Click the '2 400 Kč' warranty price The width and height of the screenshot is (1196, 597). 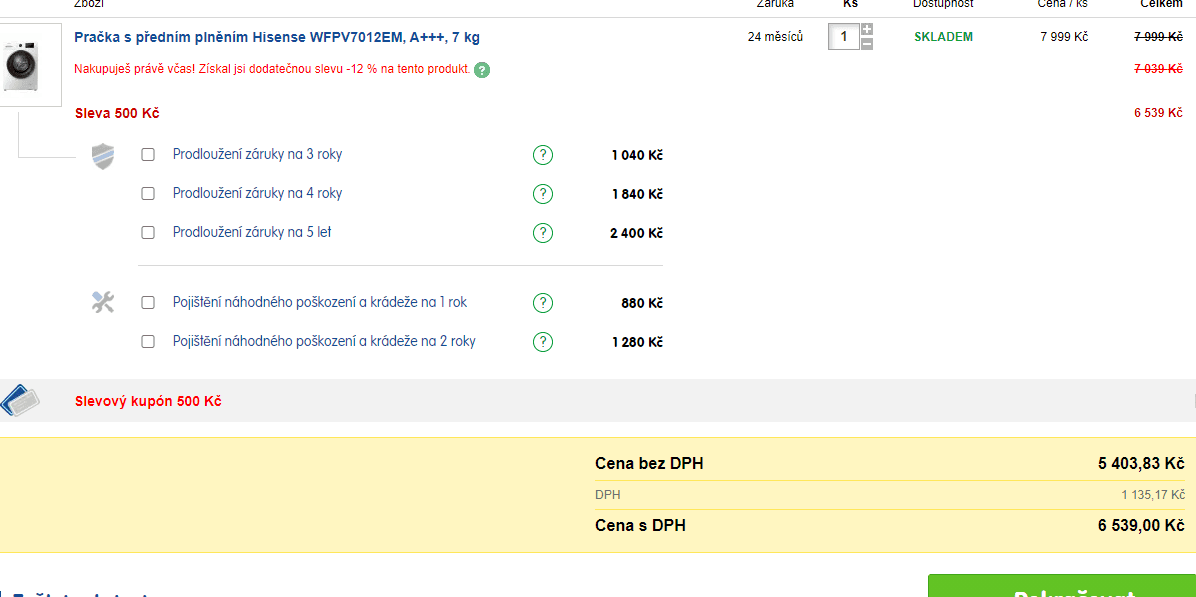click(636, 233)
